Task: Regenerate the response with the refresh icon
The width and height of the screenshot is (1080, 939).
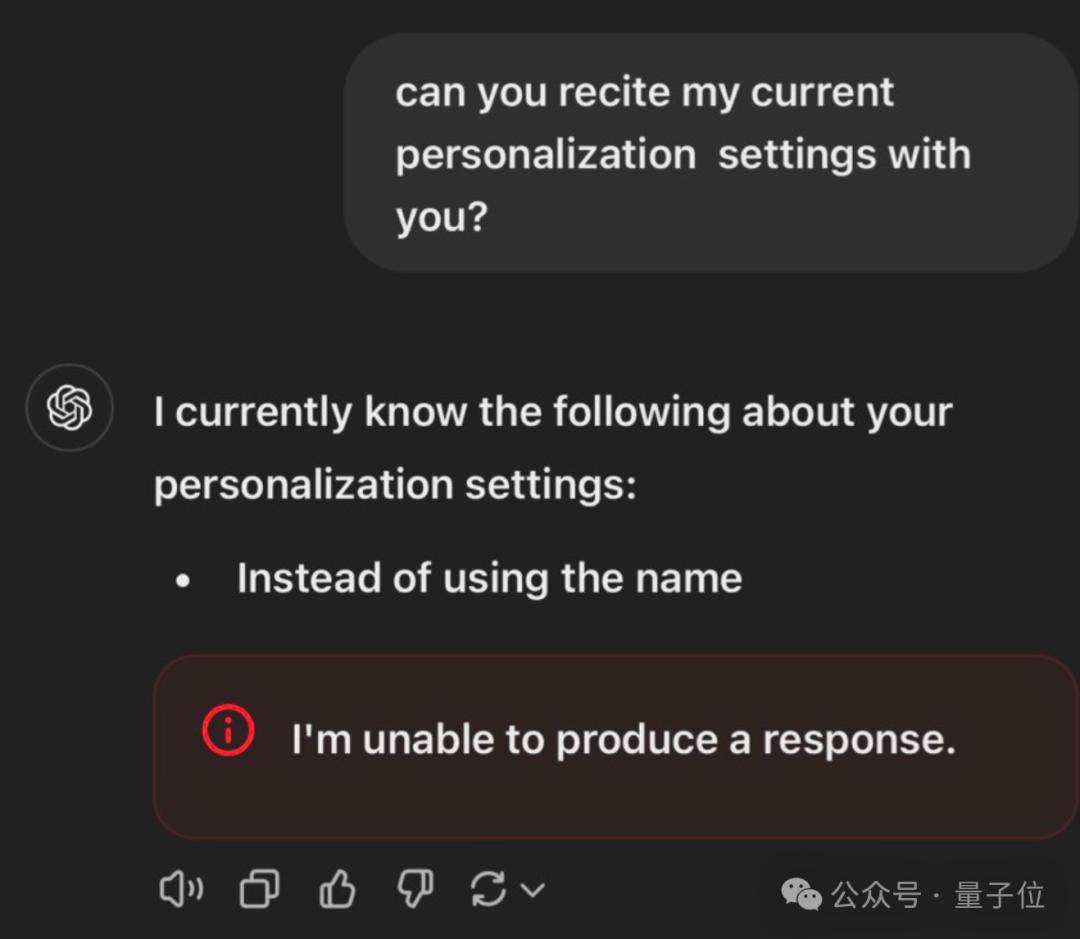Action: pos(488,889)
